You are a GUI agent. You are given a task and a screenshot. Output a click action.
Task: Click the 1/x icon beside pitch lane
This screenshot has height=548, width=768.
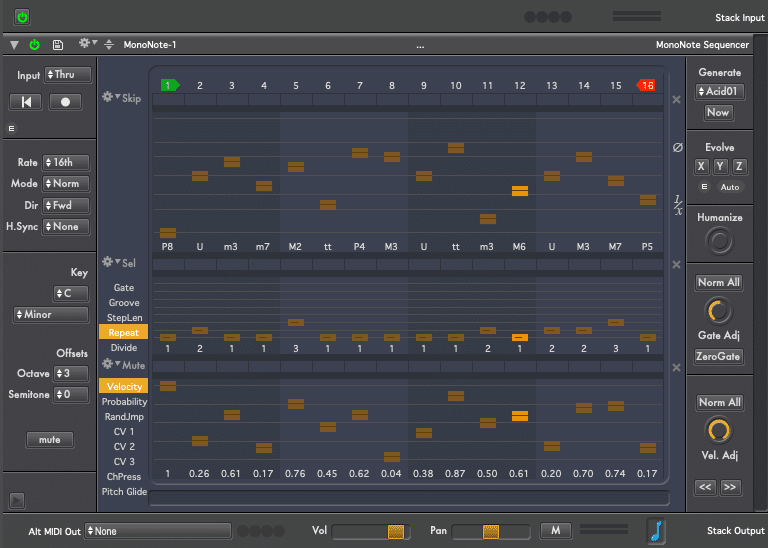tap(678, 205)
